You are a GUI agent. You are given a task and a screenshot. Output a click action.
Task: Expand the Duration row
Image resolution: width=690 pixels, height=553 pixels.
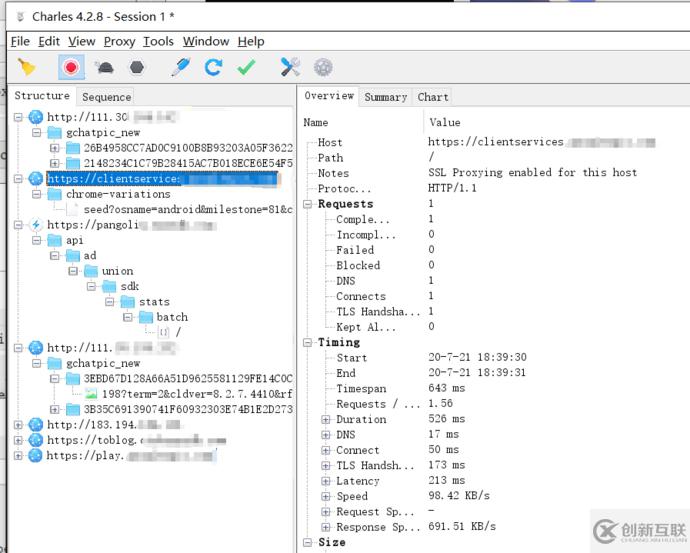[x=326, y=420]
